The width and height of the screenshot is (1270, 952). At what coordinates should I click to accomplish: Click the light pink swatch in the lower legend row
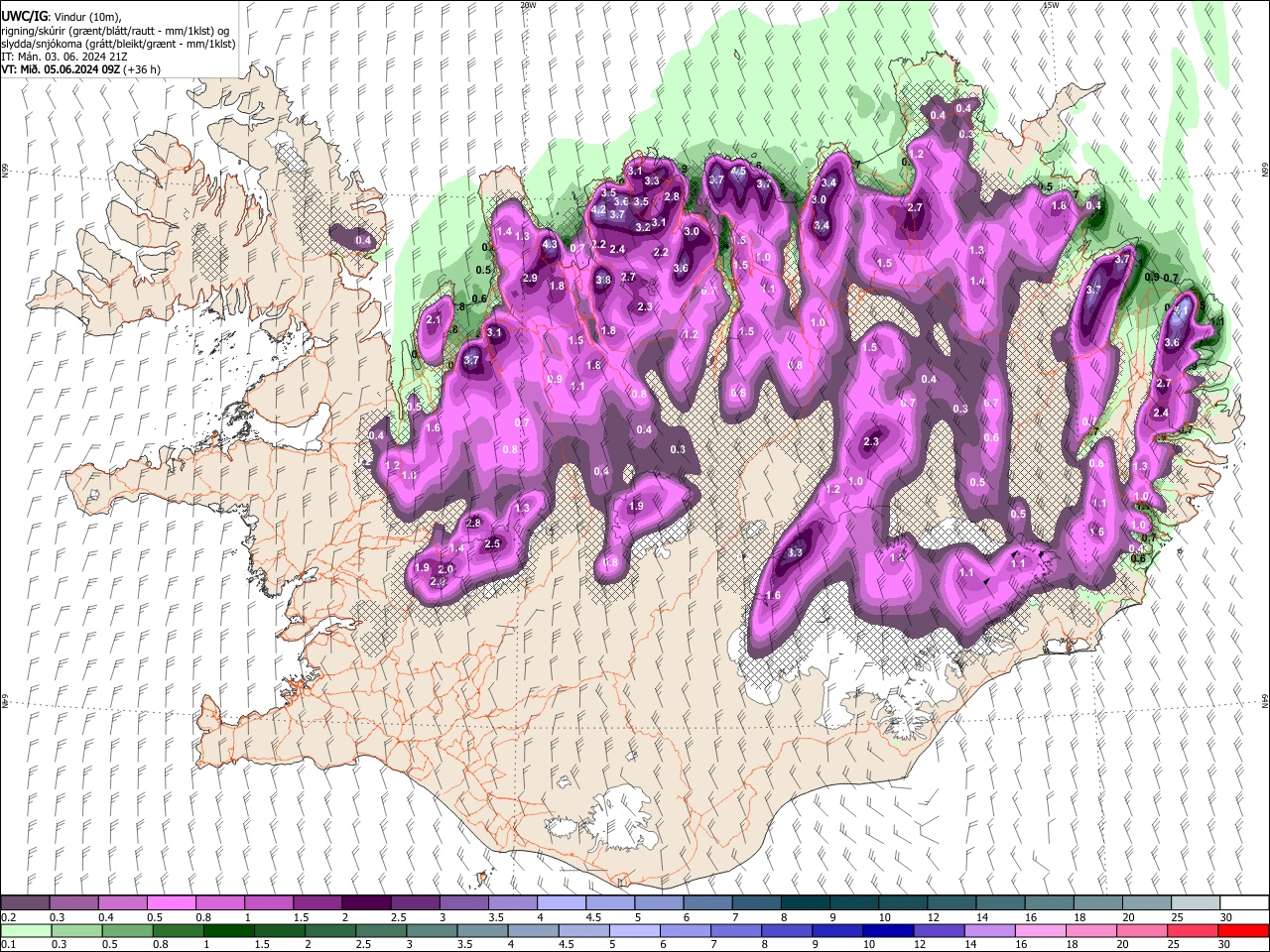click(1040, 931)
